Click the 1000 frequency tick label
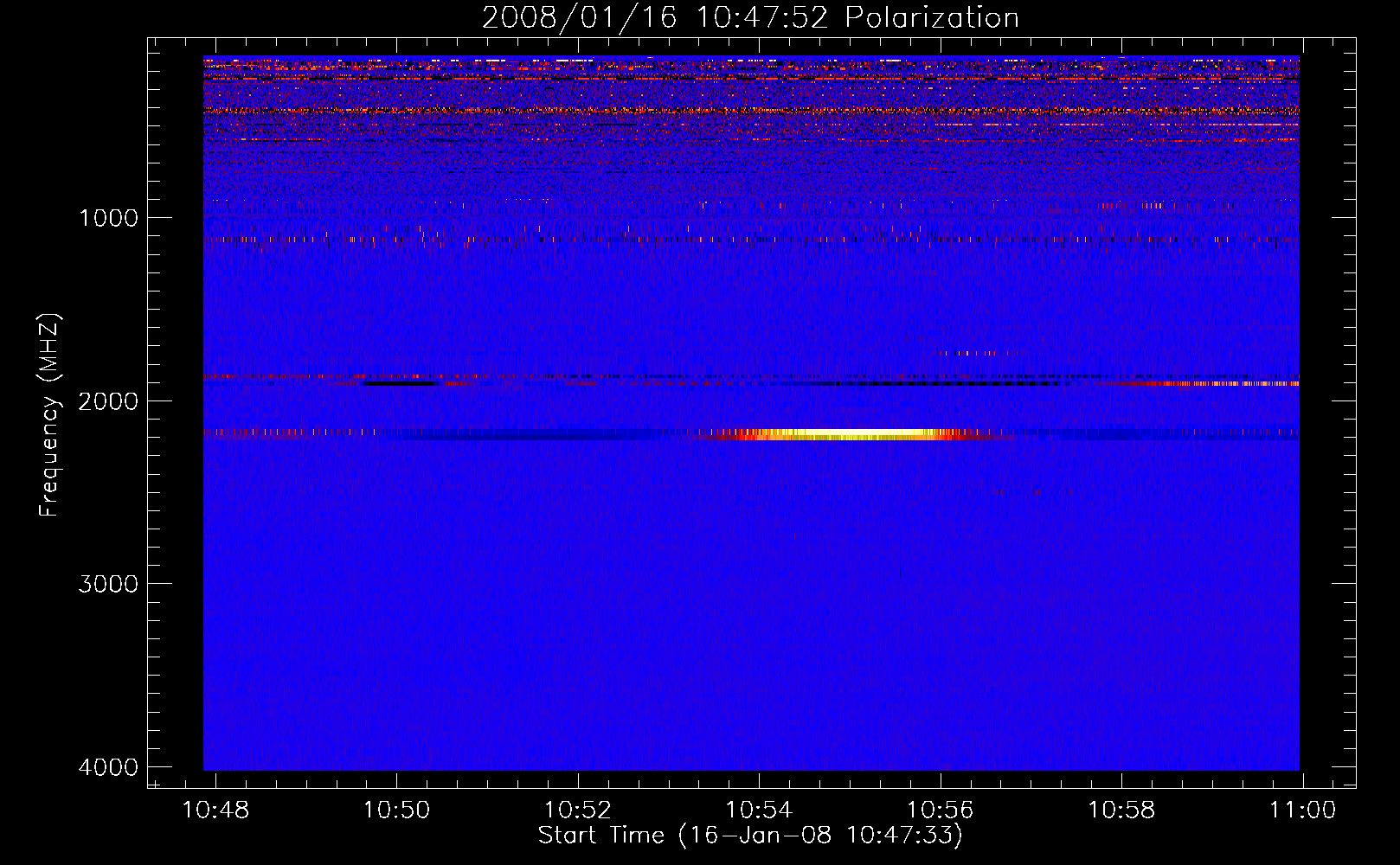 coord(108,217)
